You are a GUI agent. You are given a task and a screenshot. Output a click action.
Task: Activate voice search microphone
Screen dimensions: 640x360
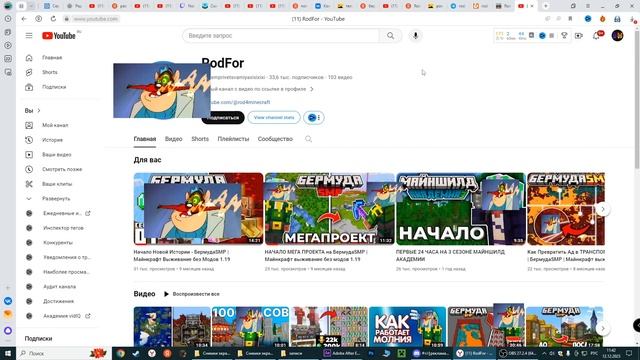416,36
